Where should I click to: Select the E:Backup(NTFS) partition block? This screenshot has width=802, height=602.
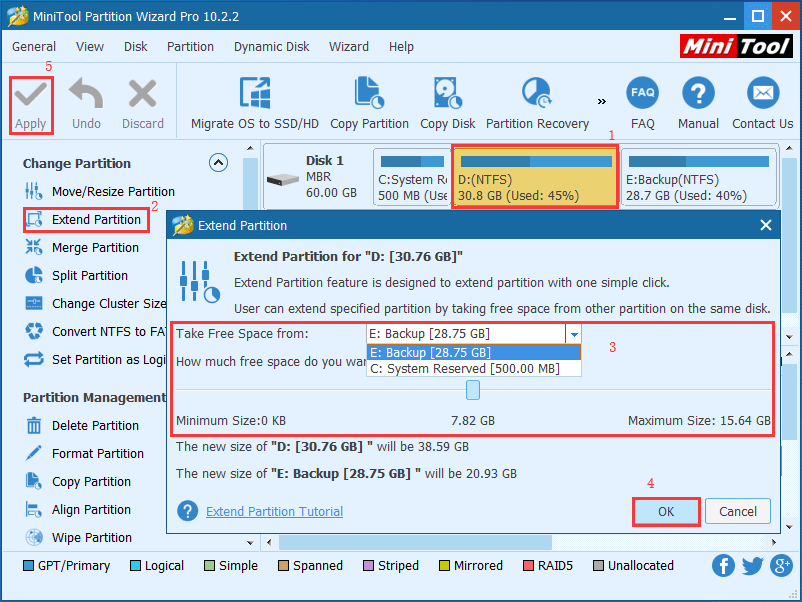coord(698,177)
